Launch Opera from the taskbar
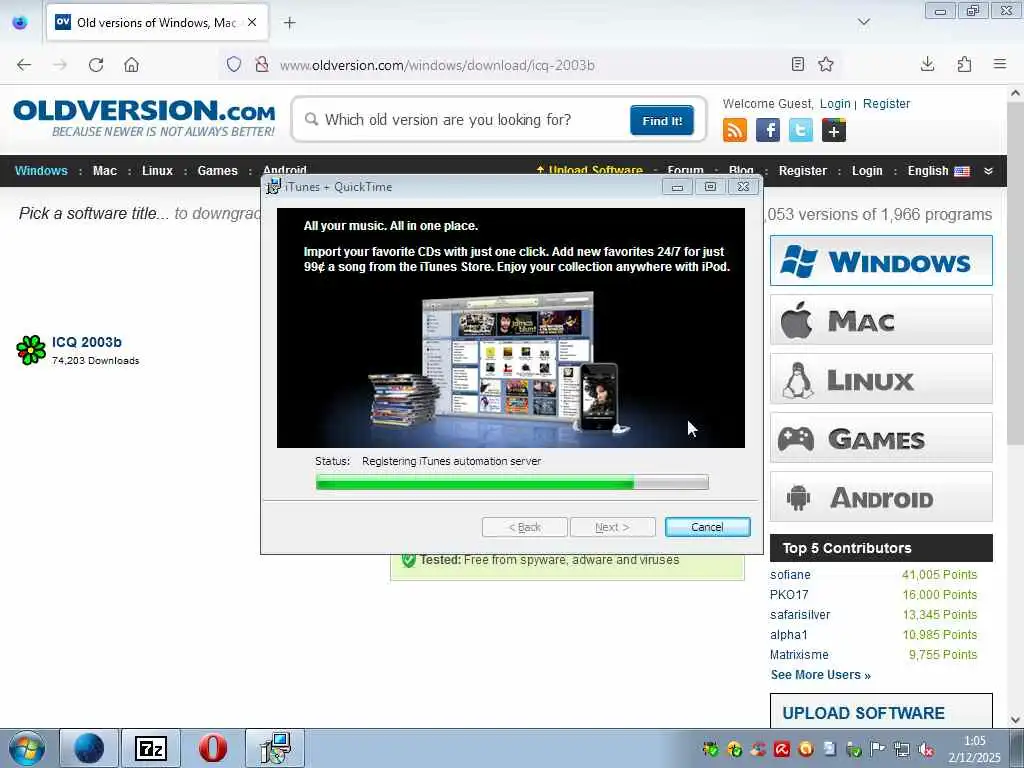Image resolution: width=1024 pixels, height=768 pixels. (212, 748)
